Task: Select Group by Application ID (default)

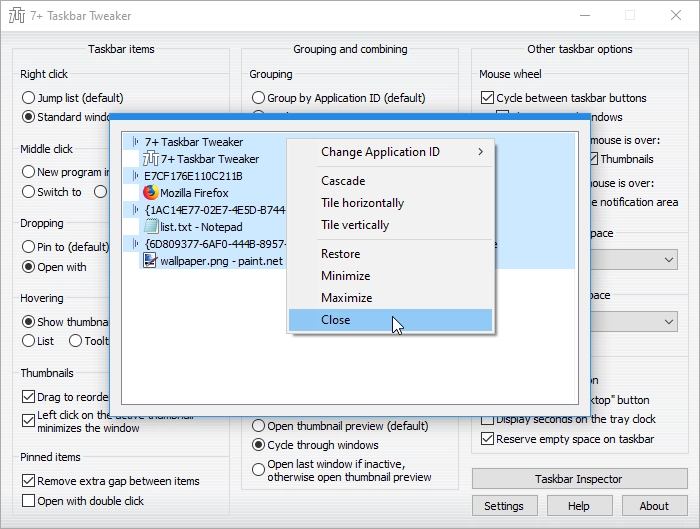Action: [x=258, y=98]
